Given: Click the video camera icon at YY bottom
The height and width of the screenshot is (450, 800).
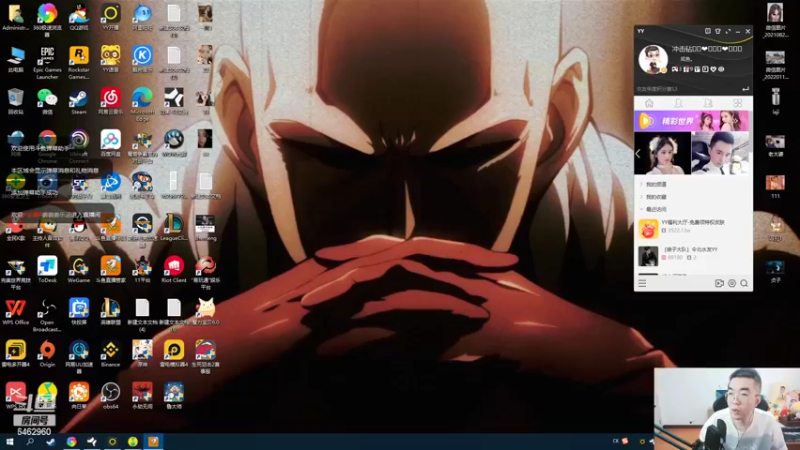Looking at the screenshot, I should click(x=719, y=283).
